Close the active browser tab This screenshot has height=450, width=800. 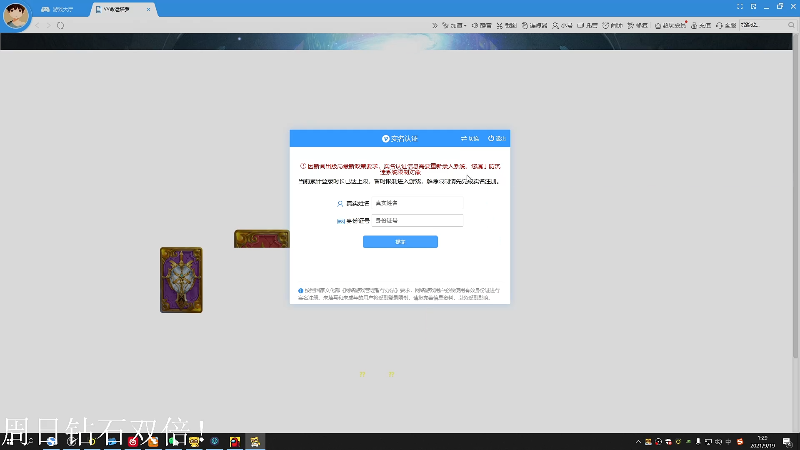click(x=148, y=10)
